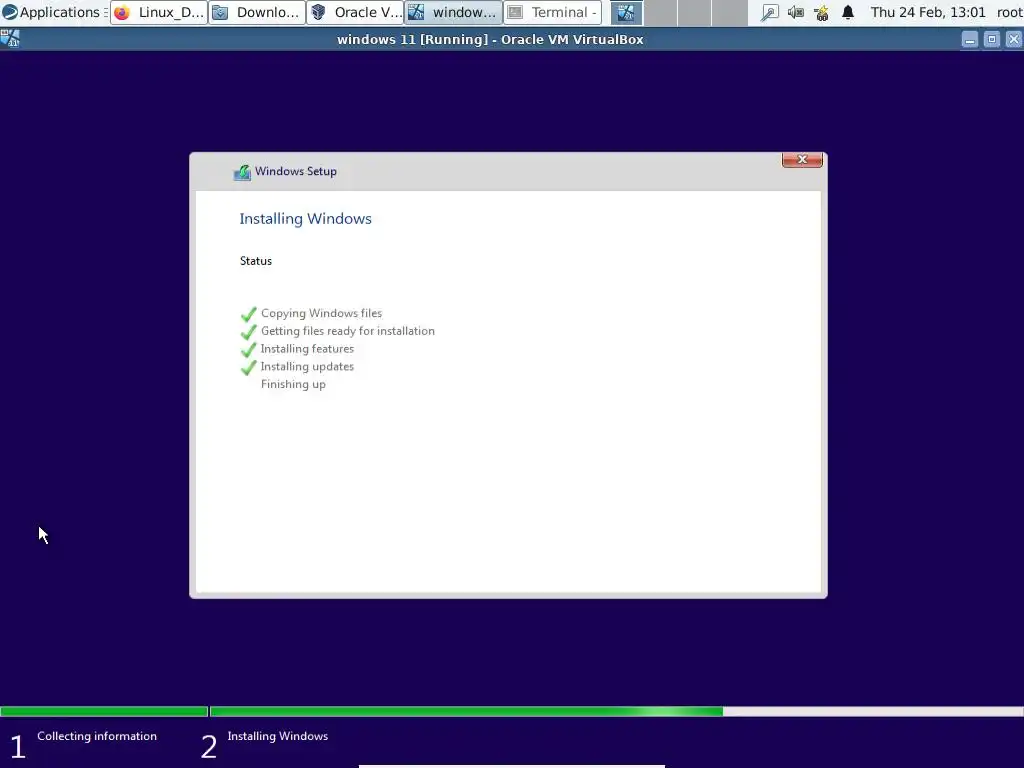Open the root user menu
Screen dimensions: 1024x768
[x=1009, y=12]
